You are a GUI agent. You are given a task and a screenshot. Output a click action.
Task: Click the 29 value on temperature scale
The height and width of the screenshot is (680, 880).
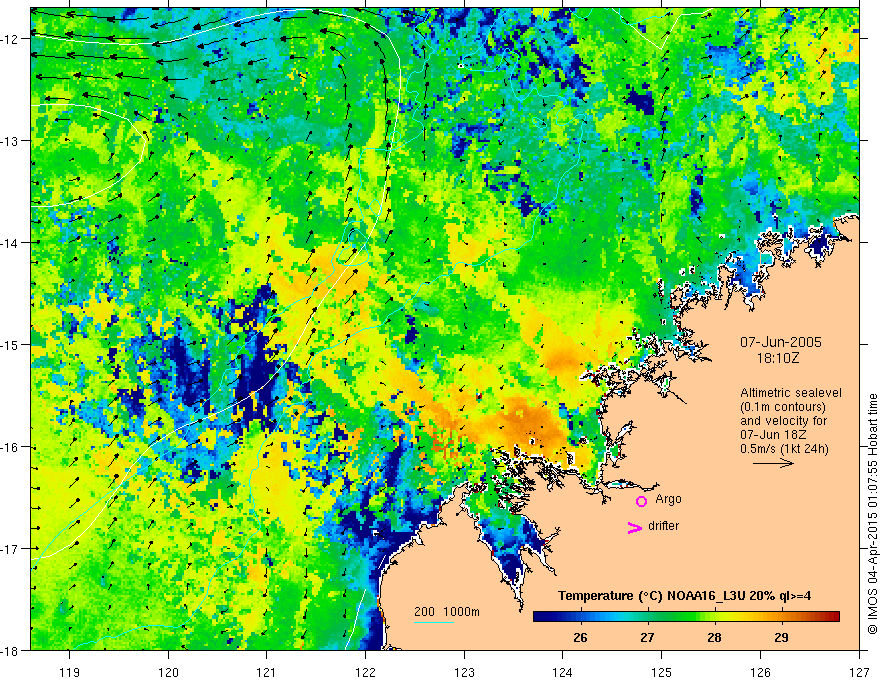[781, 637]
